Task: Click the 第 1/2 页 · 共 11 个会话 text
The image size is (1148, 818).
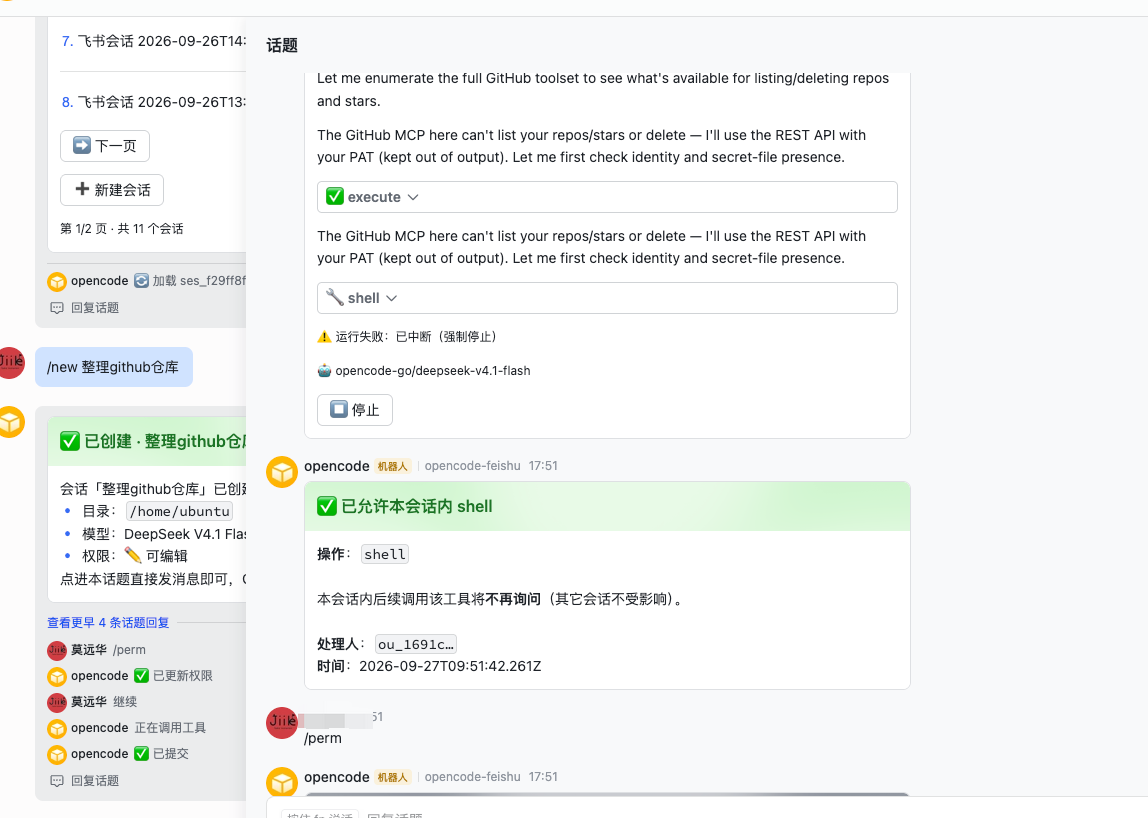Action: pyautogui.click(x=122, y=228)
